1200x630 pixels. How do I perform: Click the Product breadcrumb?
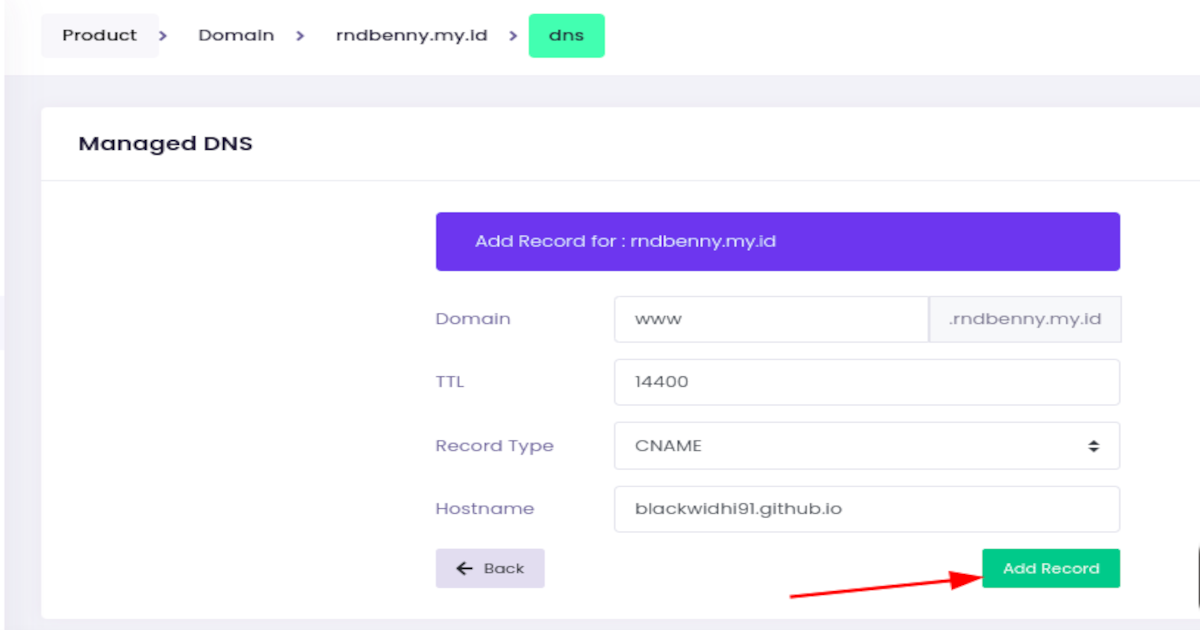[99, 35]
